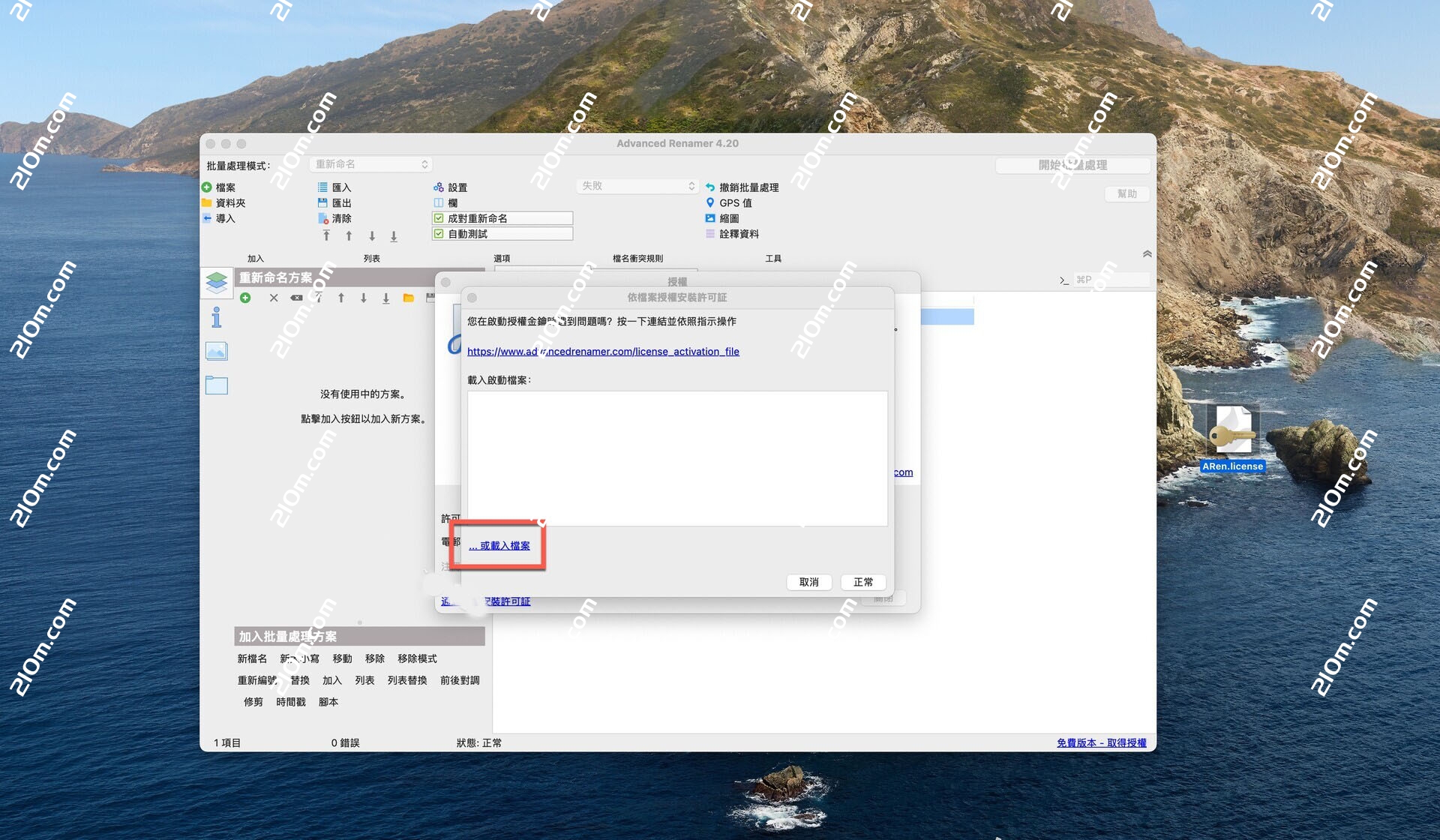Click the 匯入 import list icon
This screenshot has width=1440, height=840.
point(334,187)
